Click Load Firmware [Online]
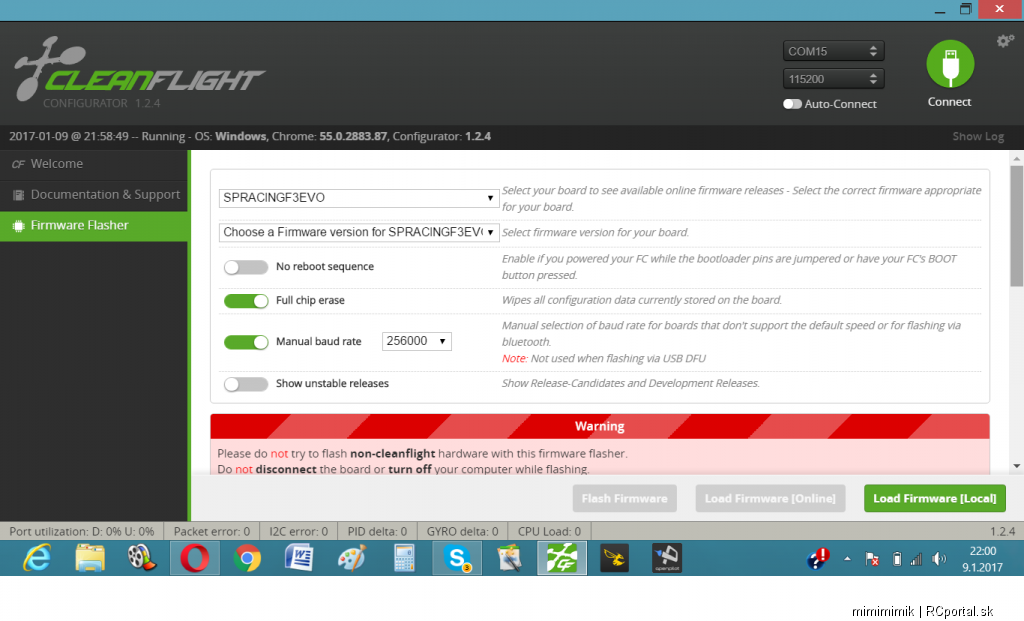 click(x=770, y=498)
